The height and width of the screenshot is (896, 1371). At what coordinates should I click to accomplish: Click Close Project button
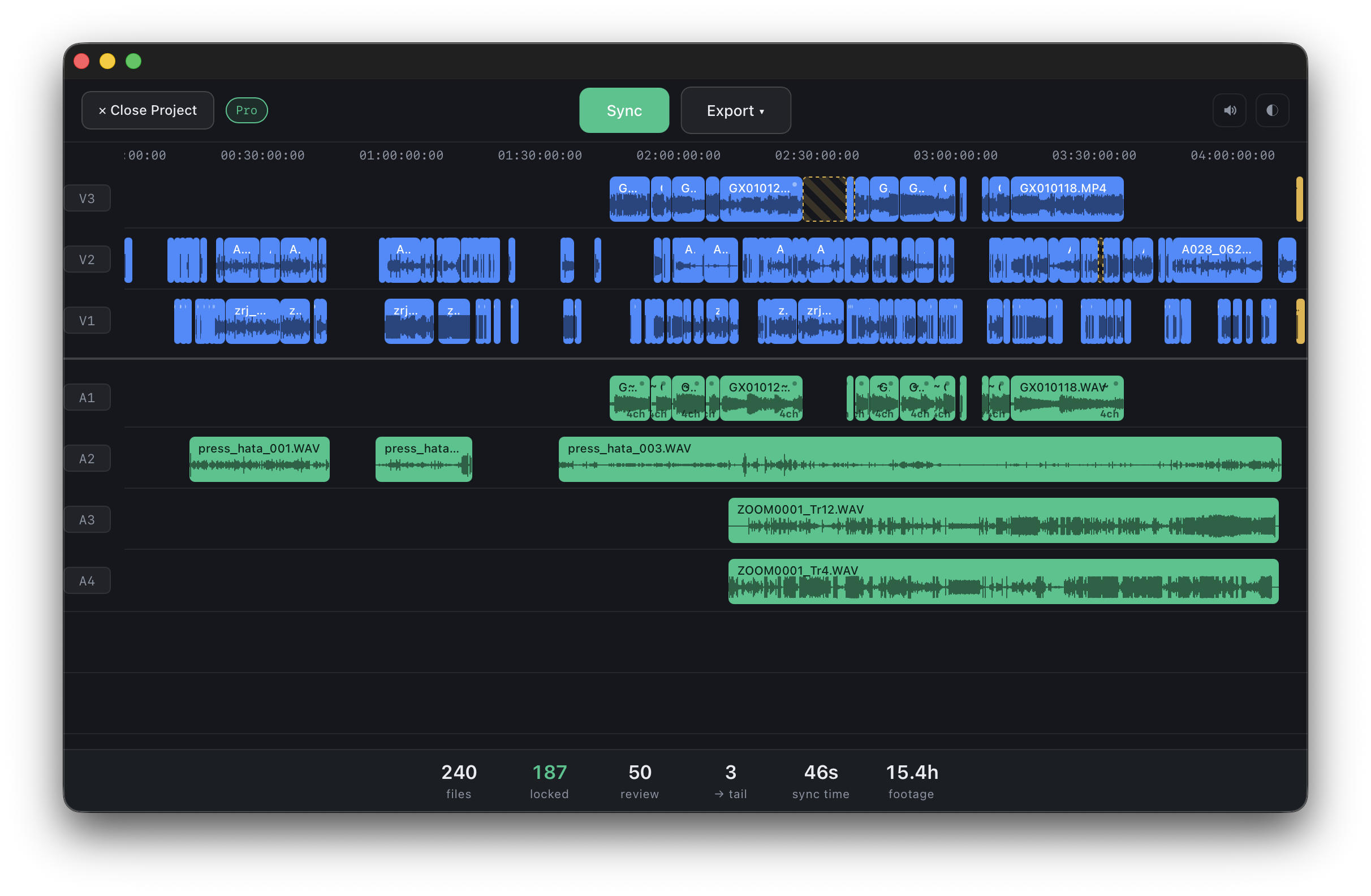click(x=148, y=111)
